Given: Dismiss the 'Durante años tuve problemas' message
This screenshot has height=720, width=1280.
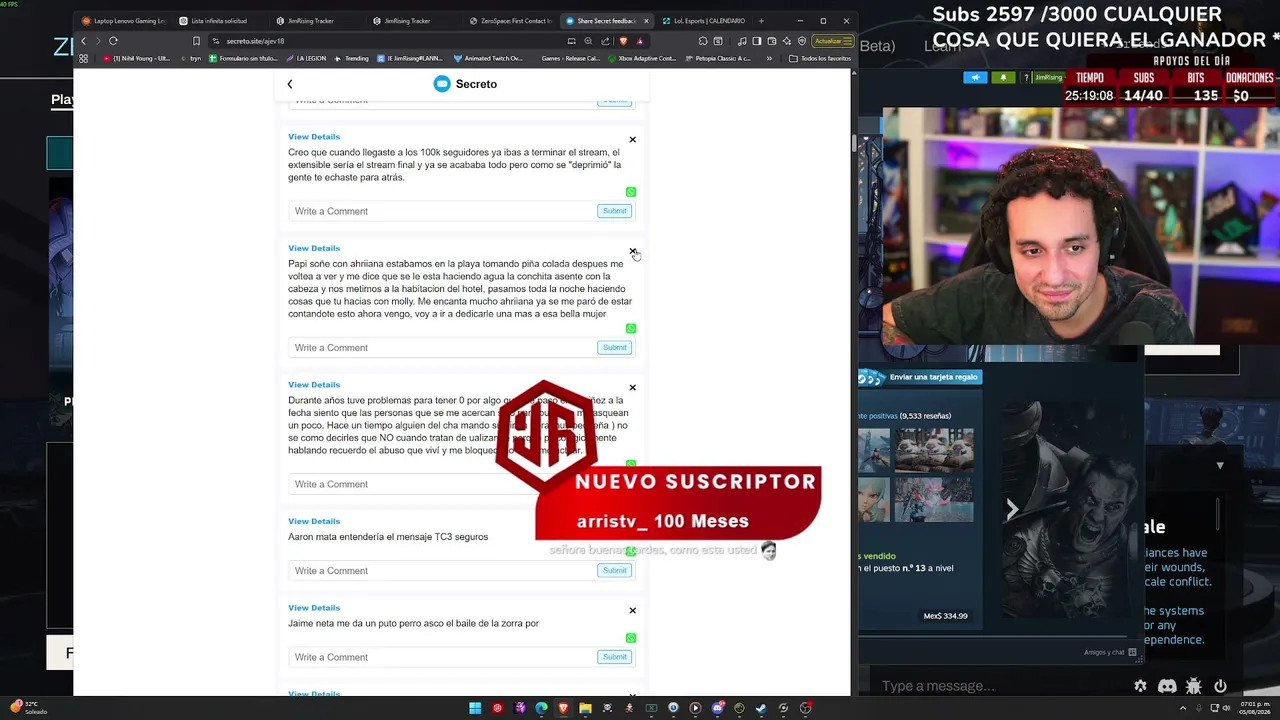Looking at the screenshot, I should [x=632, y=388].
